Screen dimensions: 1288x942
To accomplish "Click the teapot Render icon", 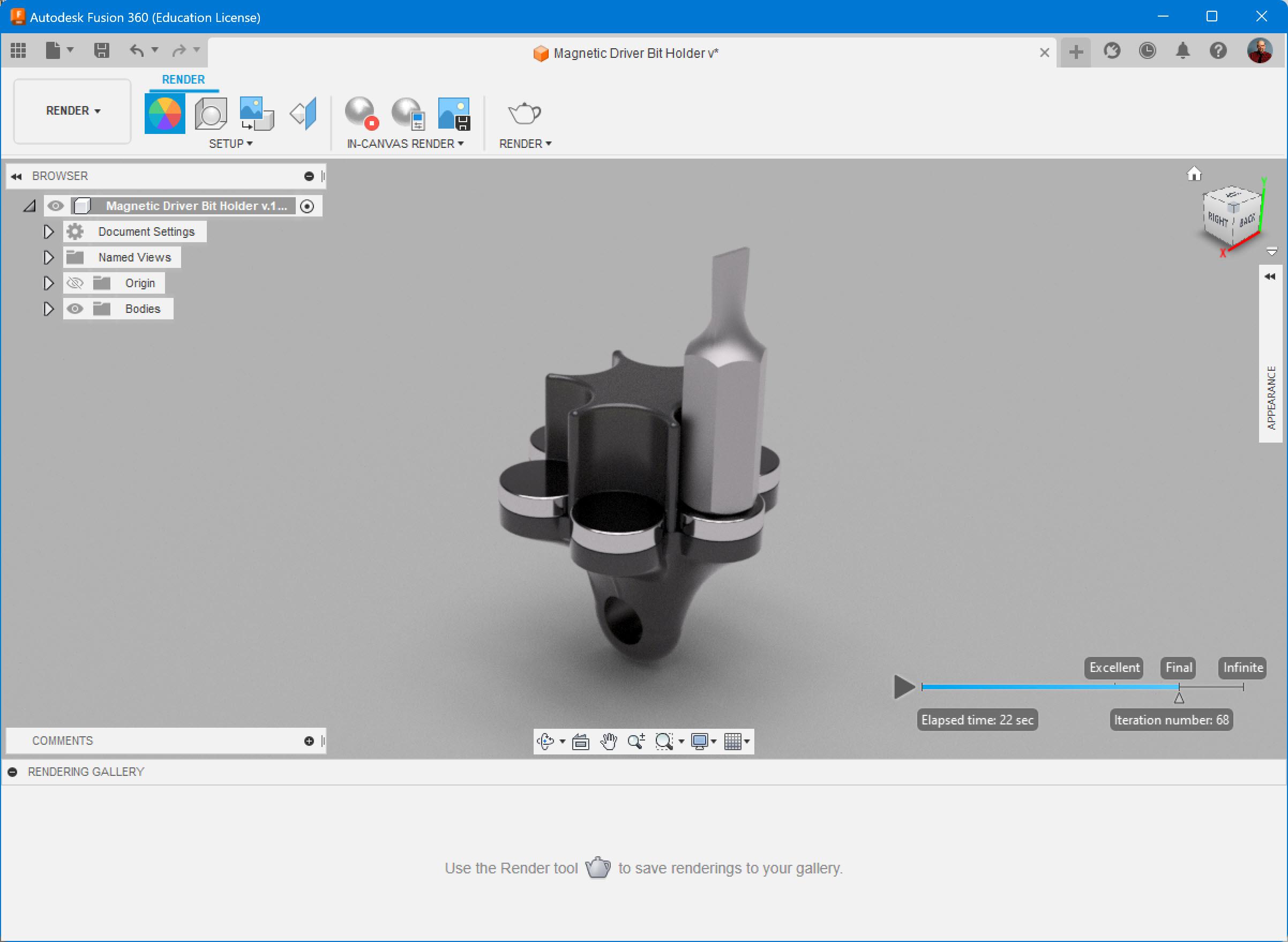I will click(524, 114).
